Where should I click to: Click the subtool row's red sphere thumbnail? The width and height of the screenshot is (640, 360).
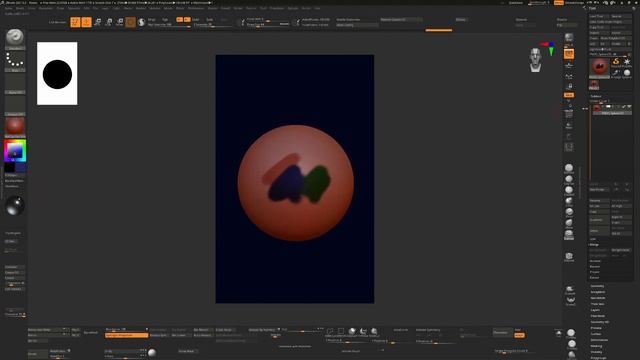click(597, 108)
